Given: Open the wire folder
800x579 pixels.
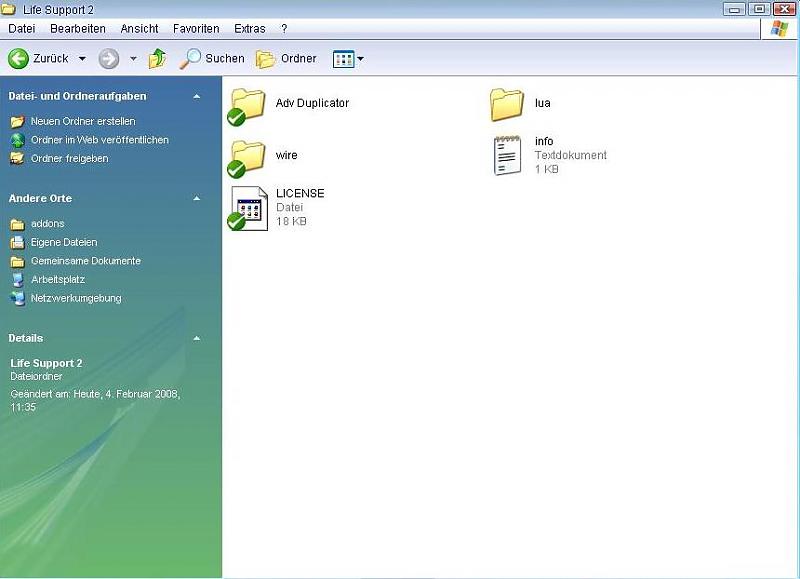Looking at the screenshot, I should (x=247, y=157).
